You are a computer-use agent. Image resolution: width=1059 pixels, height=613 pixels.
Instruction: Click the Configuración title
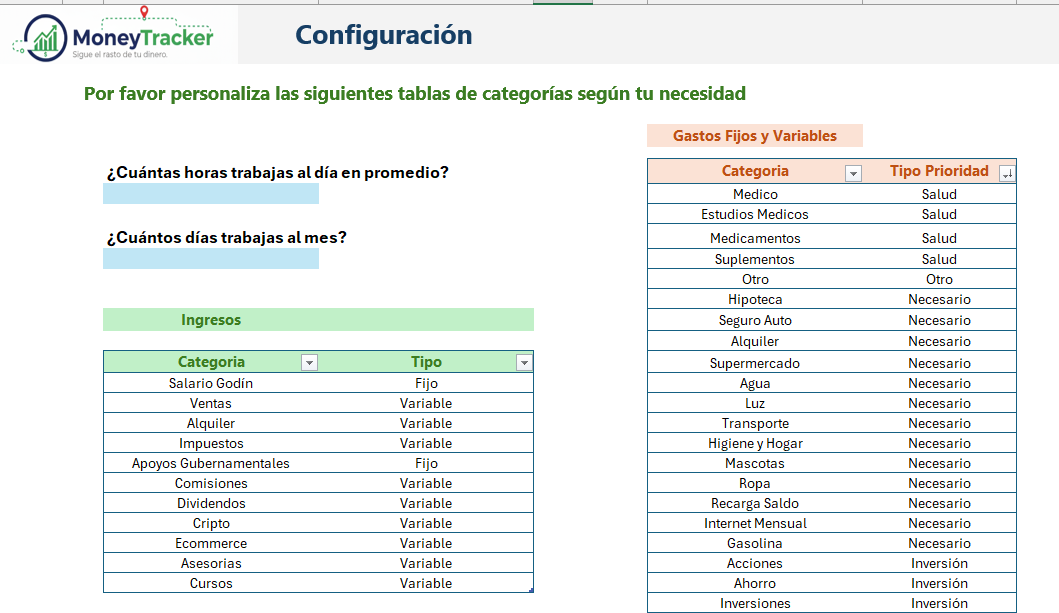click(x=384, y=35)
